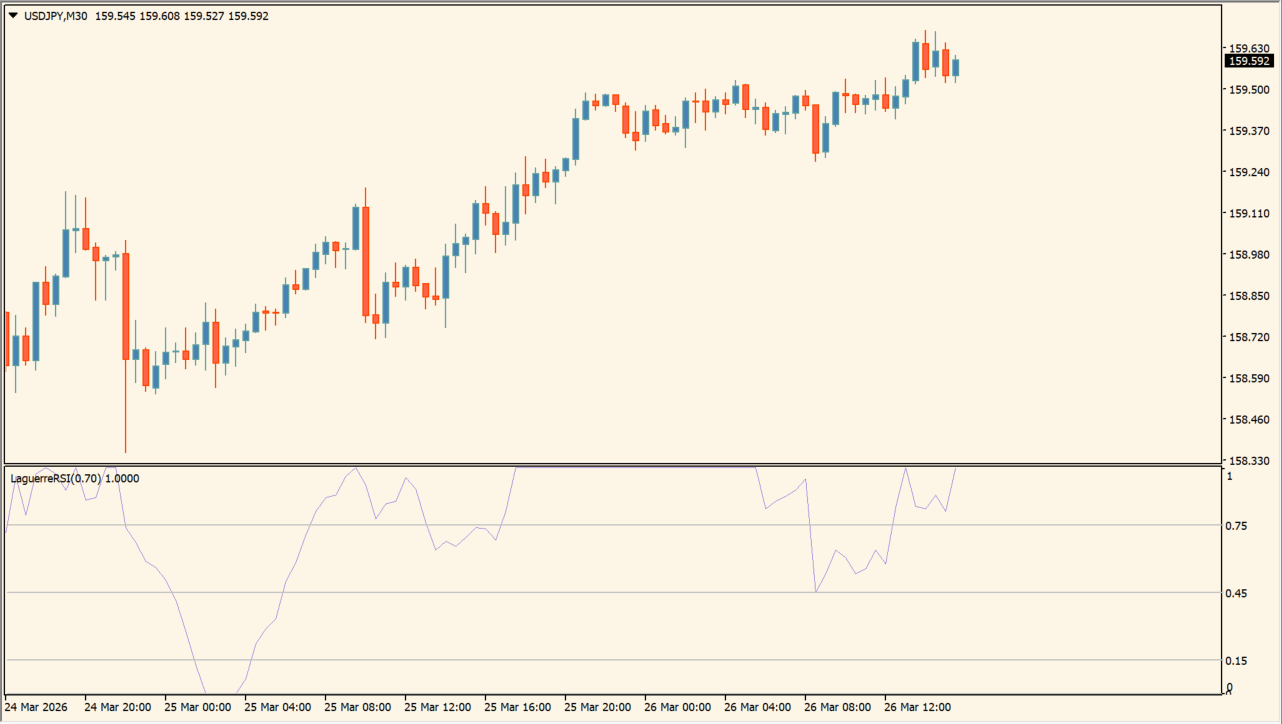Click the tall red candle near 25 Mar 08:00
The width and height of the screenshot is (1282, 724).
pos(365,261)
